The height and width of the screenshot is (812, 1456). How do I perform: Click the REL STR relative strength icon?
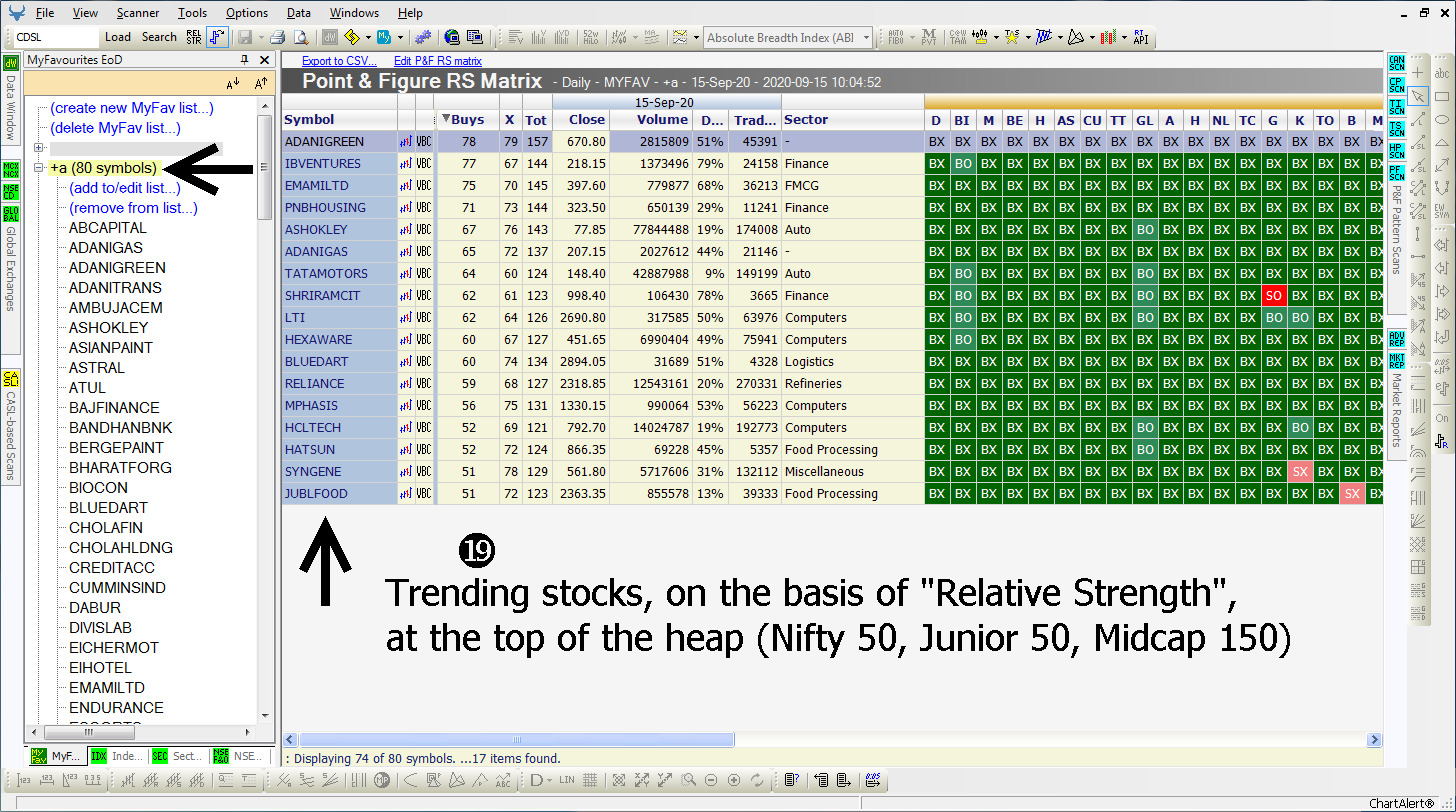[194, 37]
